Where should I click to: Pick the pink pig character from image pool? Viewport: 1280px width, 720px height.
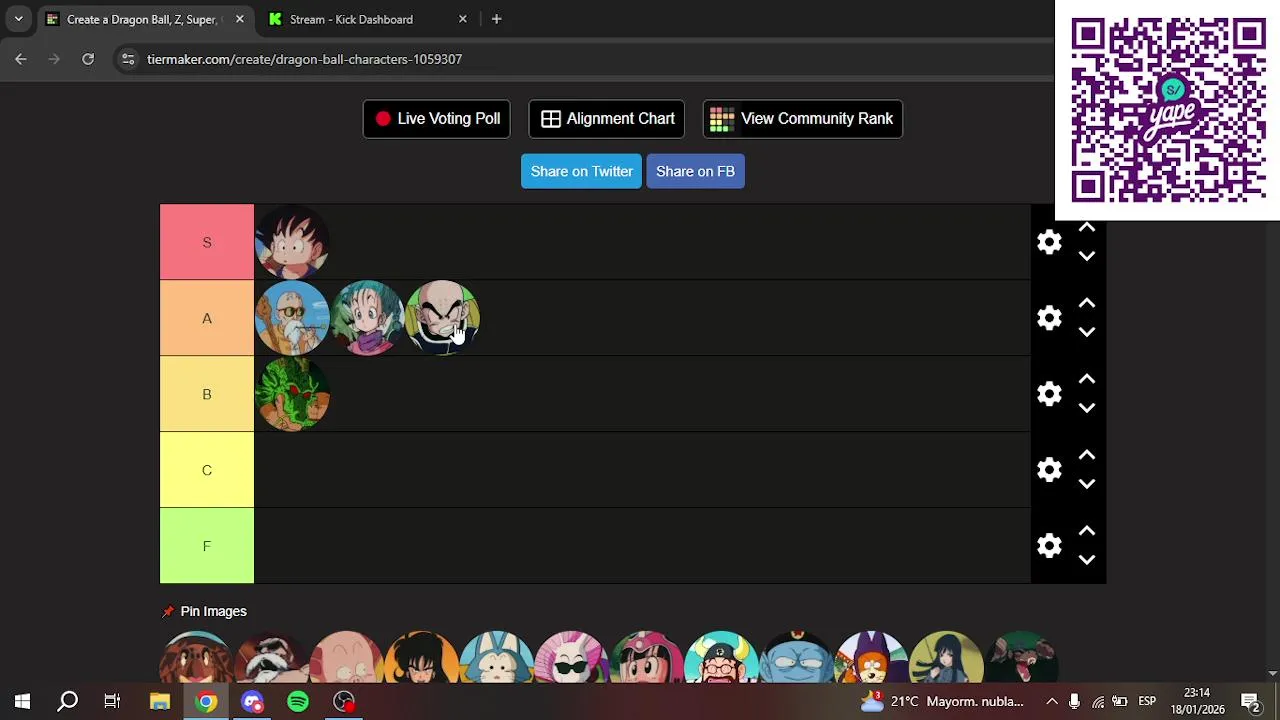pos(347,657)
